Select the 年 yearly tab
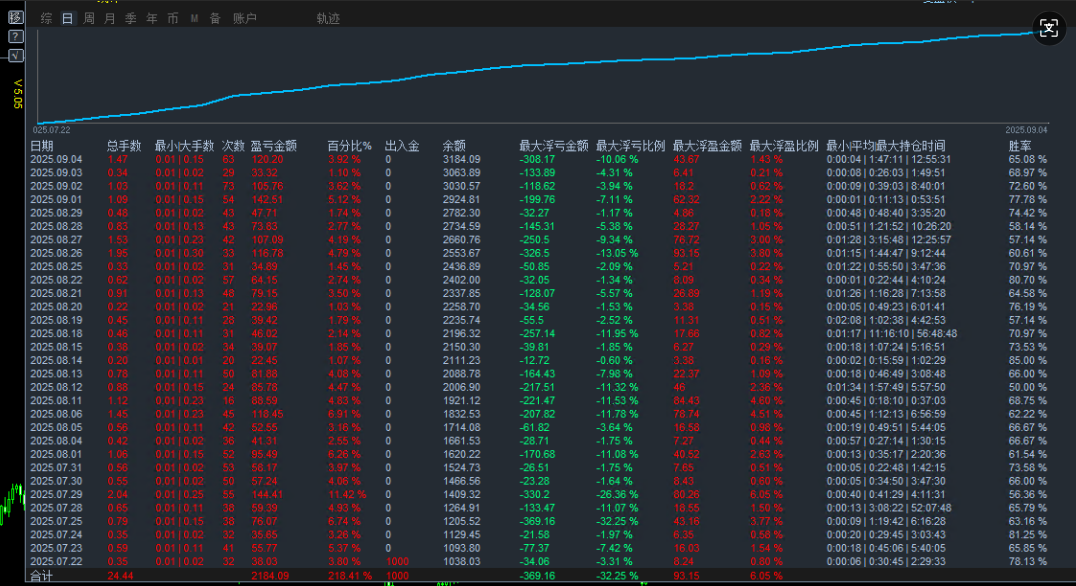 151,18
